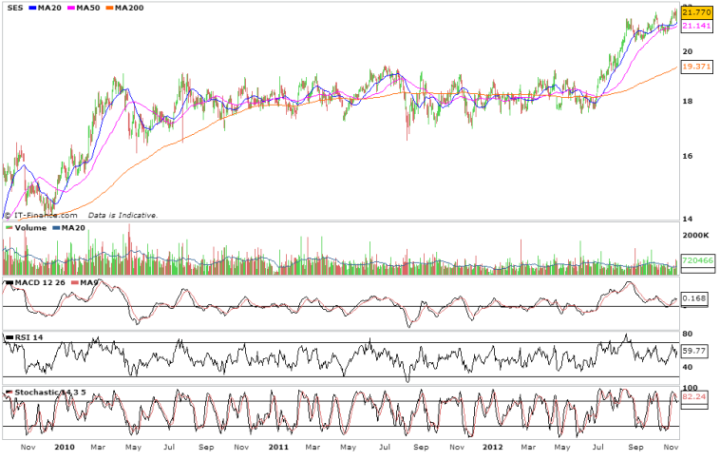This screenshot has height=460, width=720.
Task: Click the 21.141 MA50 value tag
Action: 697,26
